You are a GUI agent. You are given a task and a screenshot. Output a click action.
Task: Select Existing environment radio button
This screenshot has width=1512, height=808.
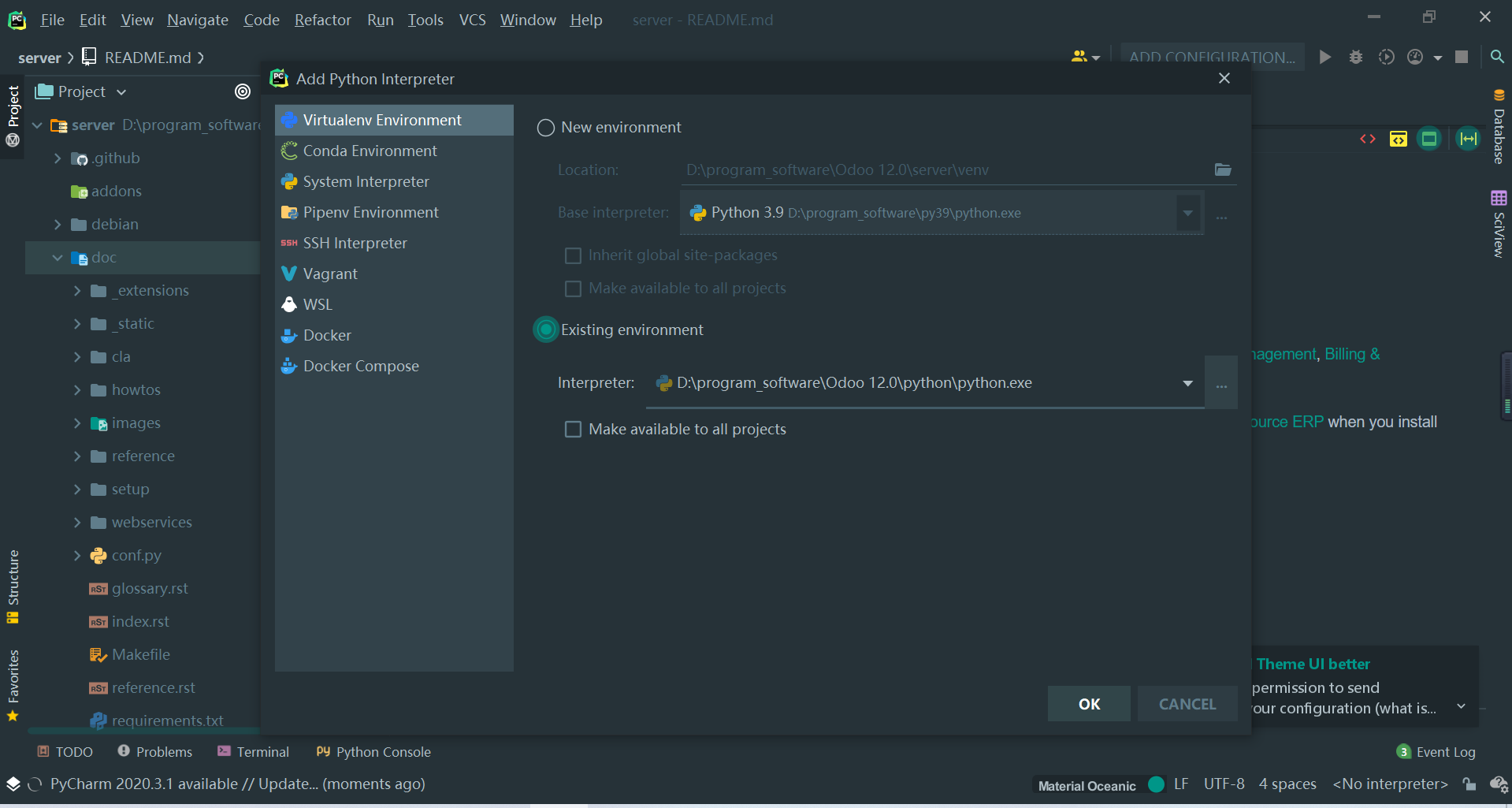(x=545, y=330)
